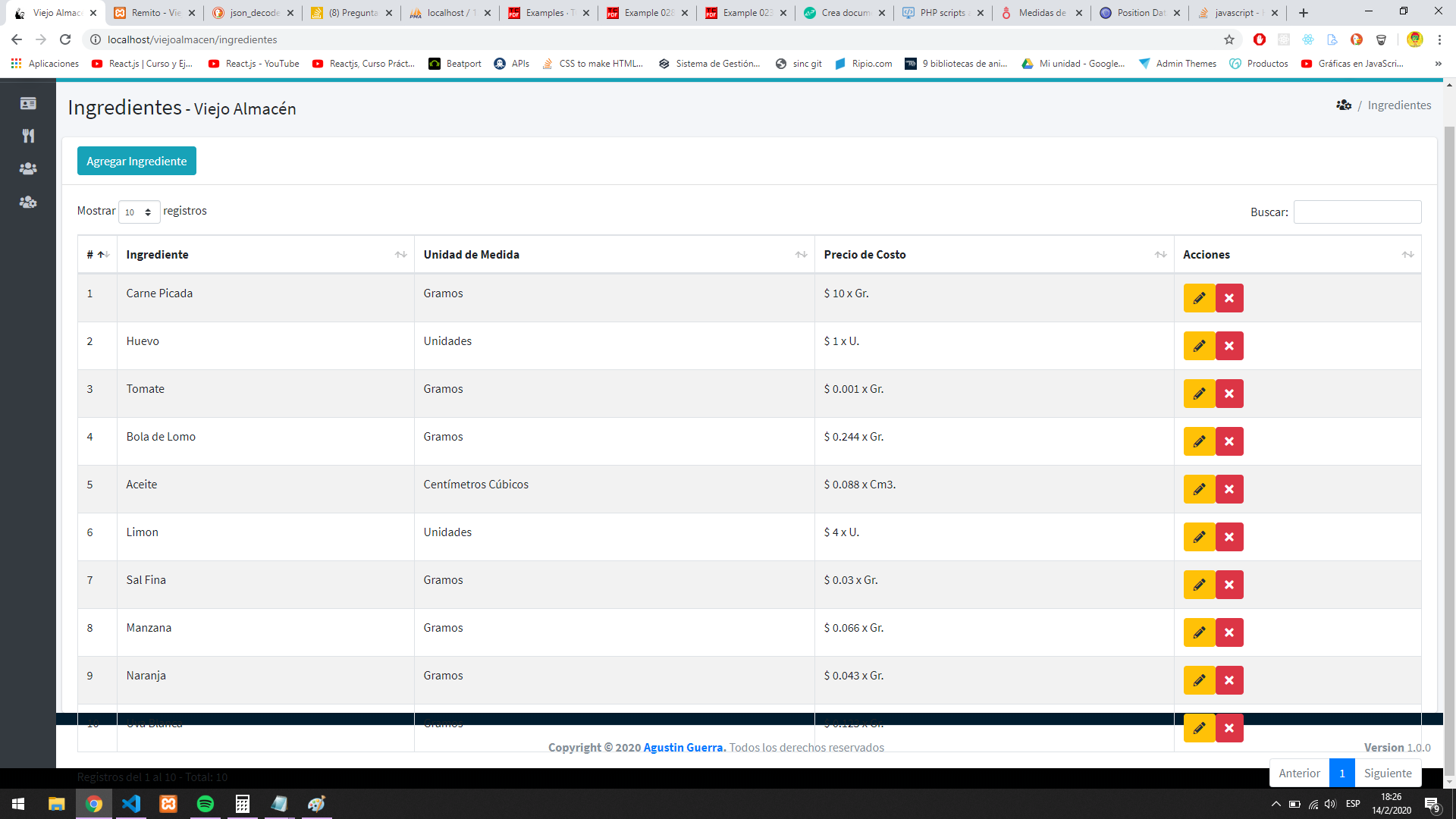Select page 1 in pagination

[x=1341, y=773]
